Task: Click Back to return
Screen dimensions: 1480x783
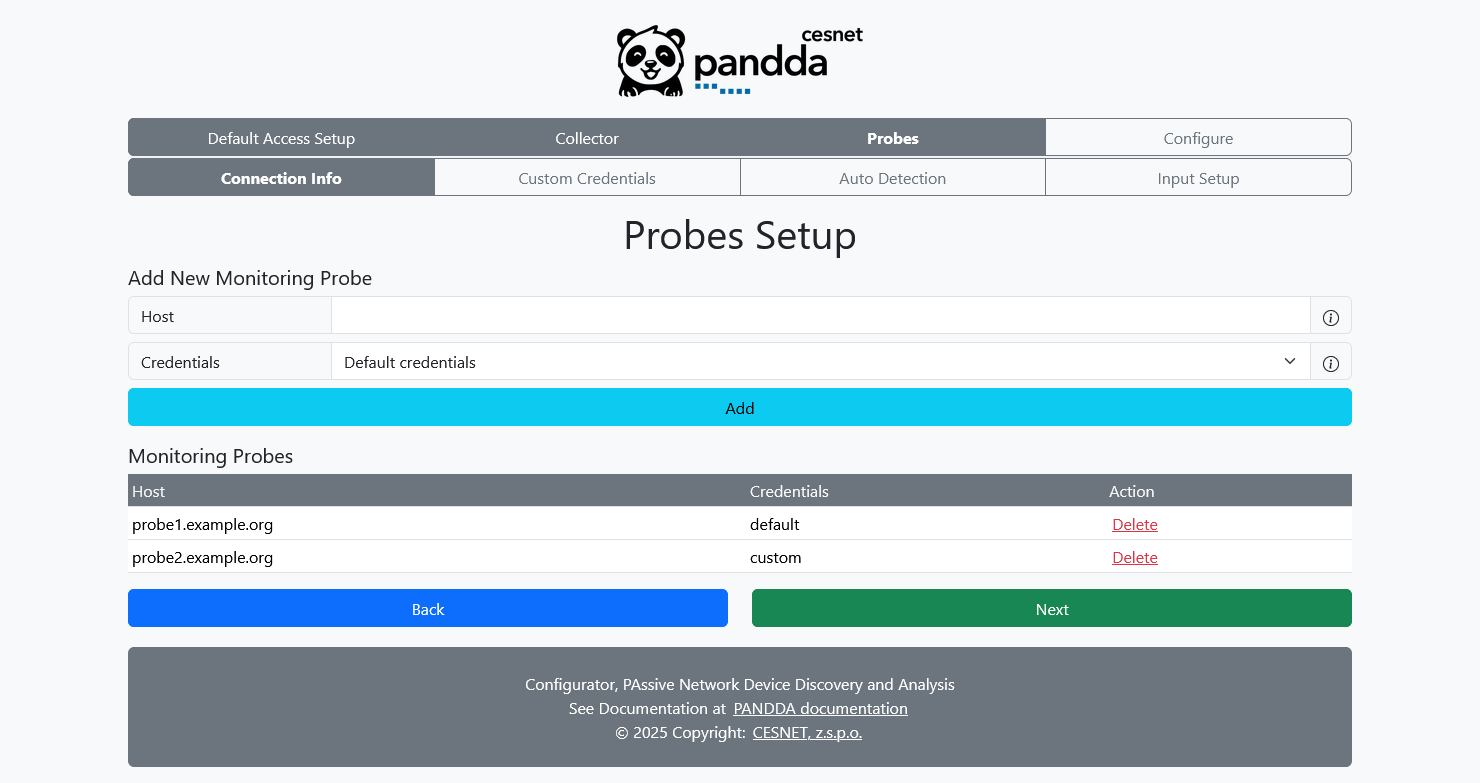Action: click(x=428, y=608)
